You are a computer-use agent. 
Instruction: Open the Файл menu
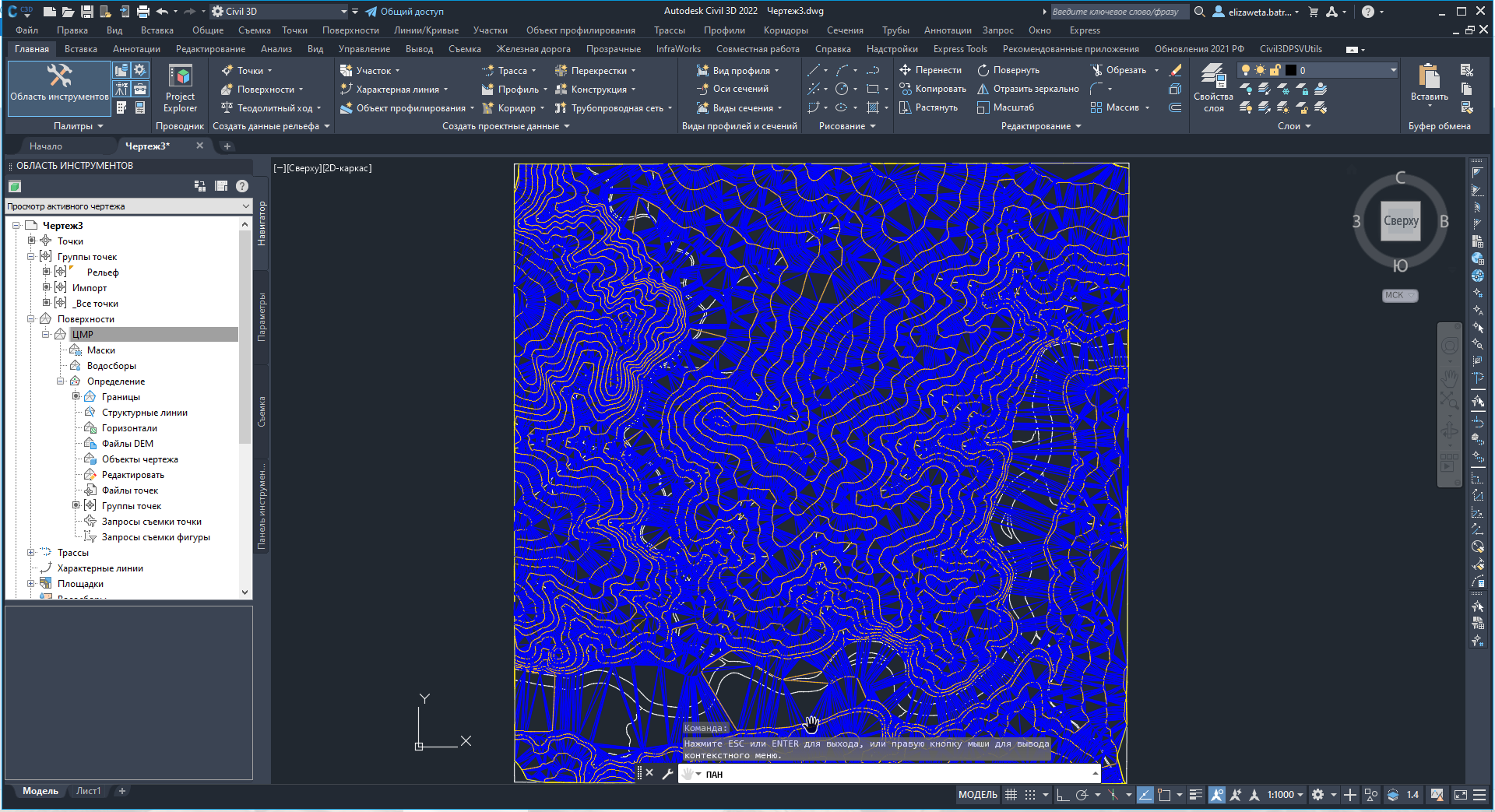[x=26, y=30]
